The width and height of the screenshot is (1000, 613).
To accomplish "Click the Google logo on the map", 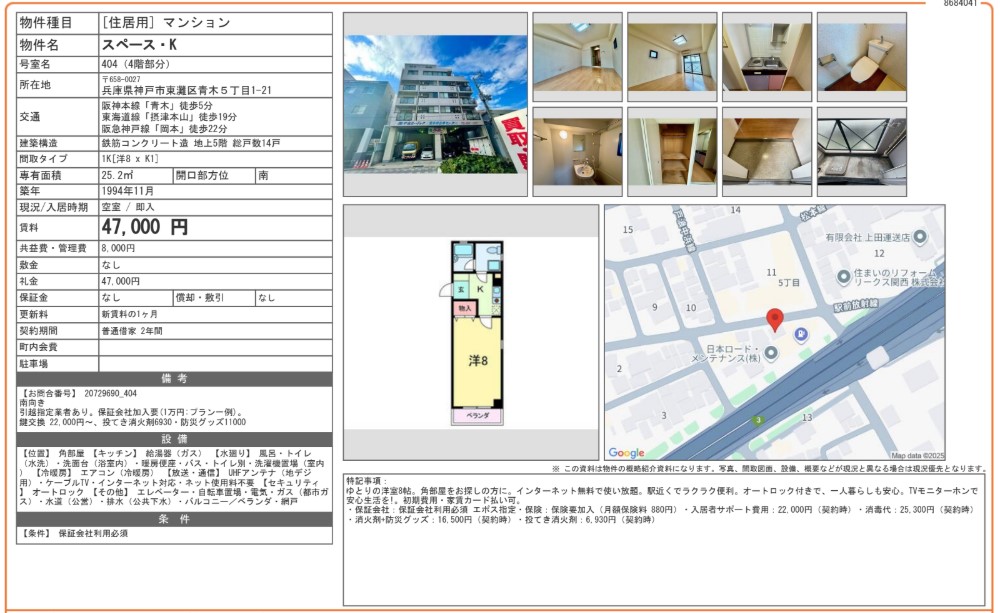I will (627, 452).
